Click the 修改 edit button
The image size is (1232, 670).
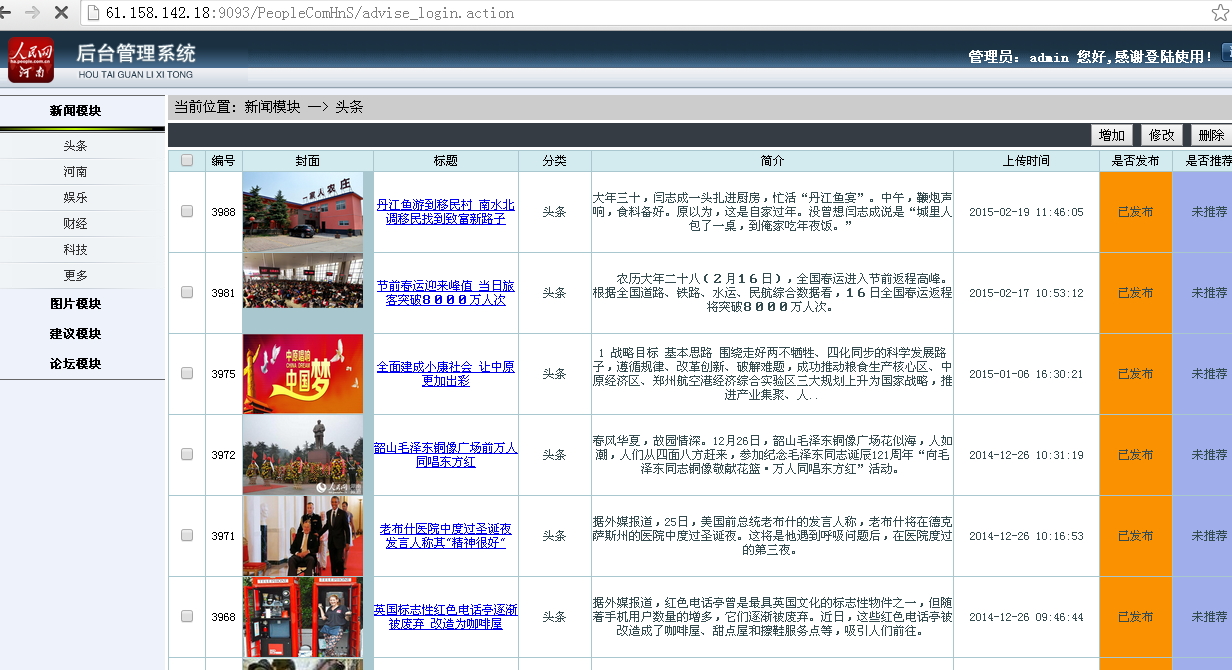tap(1161, 135)
